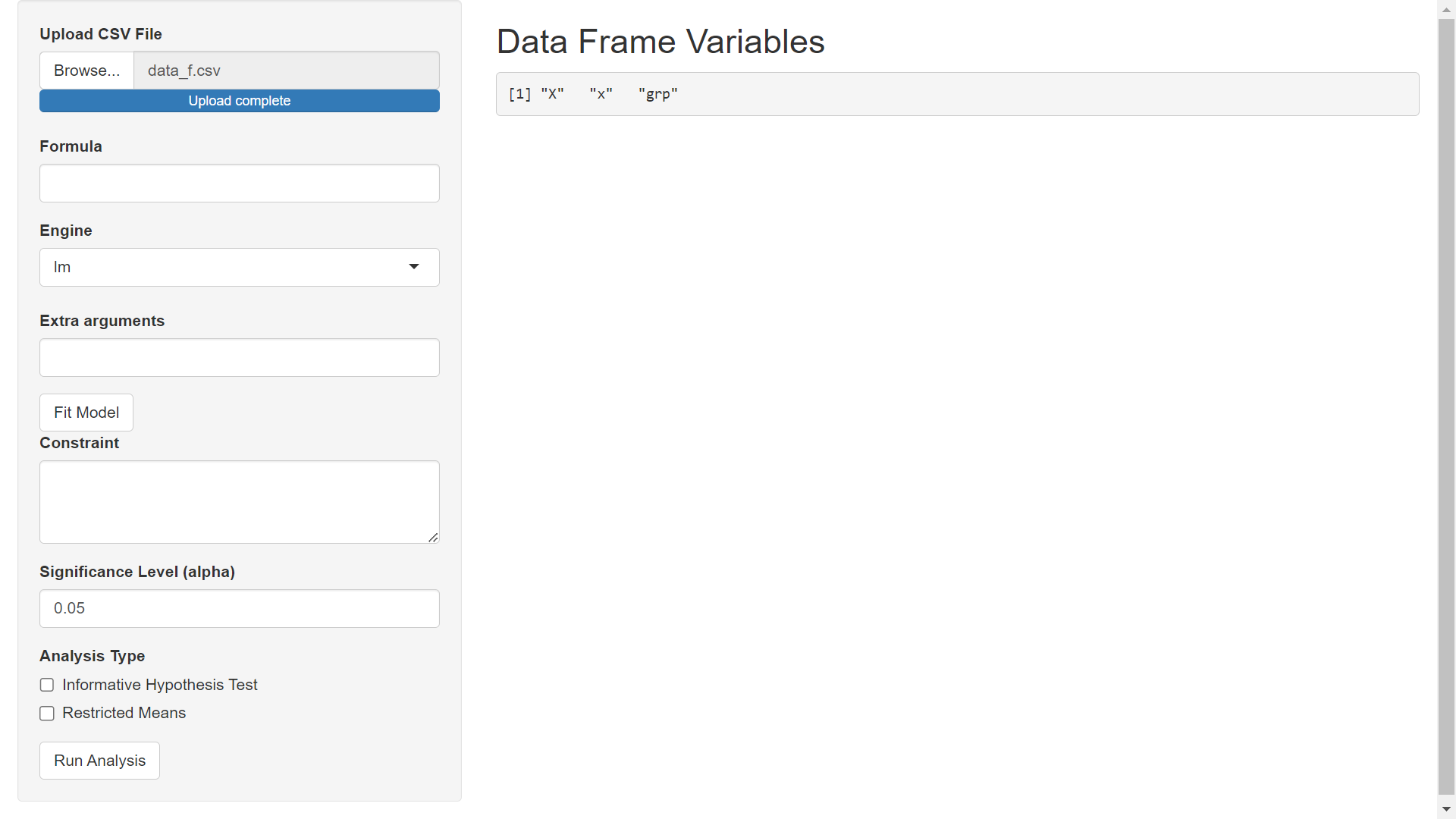Click the Run Analysis button
This screenshot has width=1456, height=819.
coord(99,761)
